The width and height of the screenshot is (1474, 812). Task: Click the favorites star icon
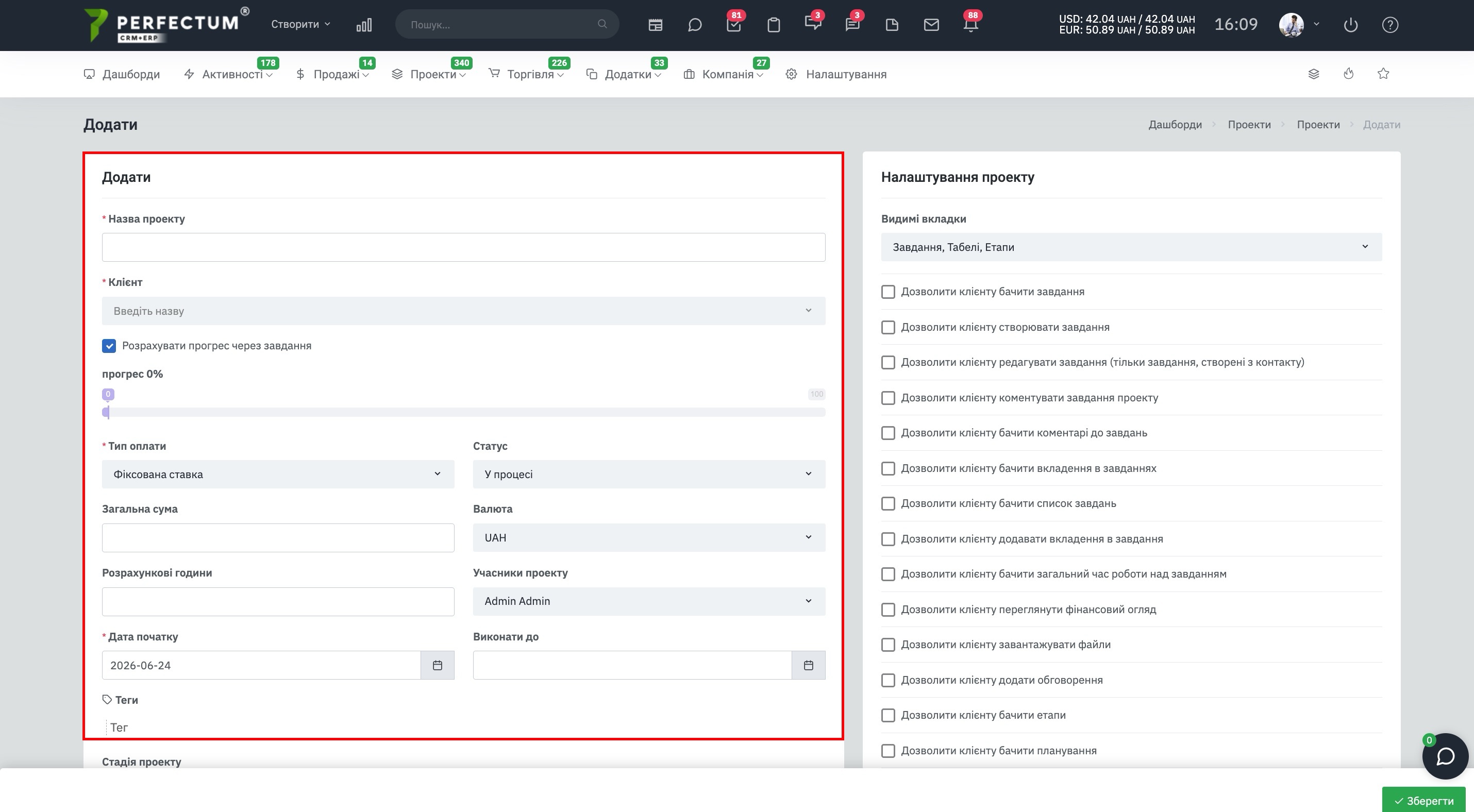coord(1383,74)
